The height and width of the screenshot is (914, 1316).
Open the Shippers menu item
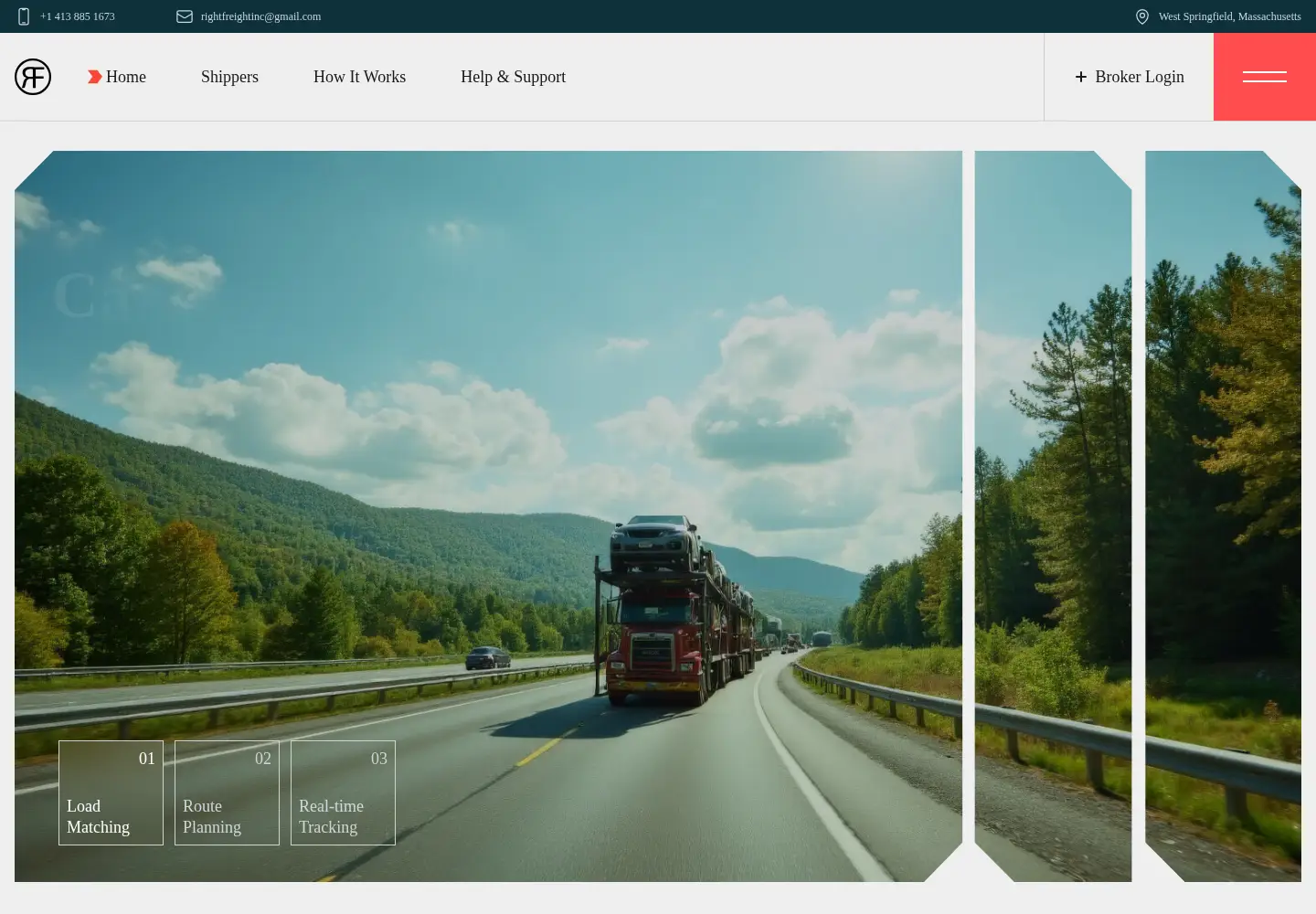pyautogui.click(x=229, y=77)
